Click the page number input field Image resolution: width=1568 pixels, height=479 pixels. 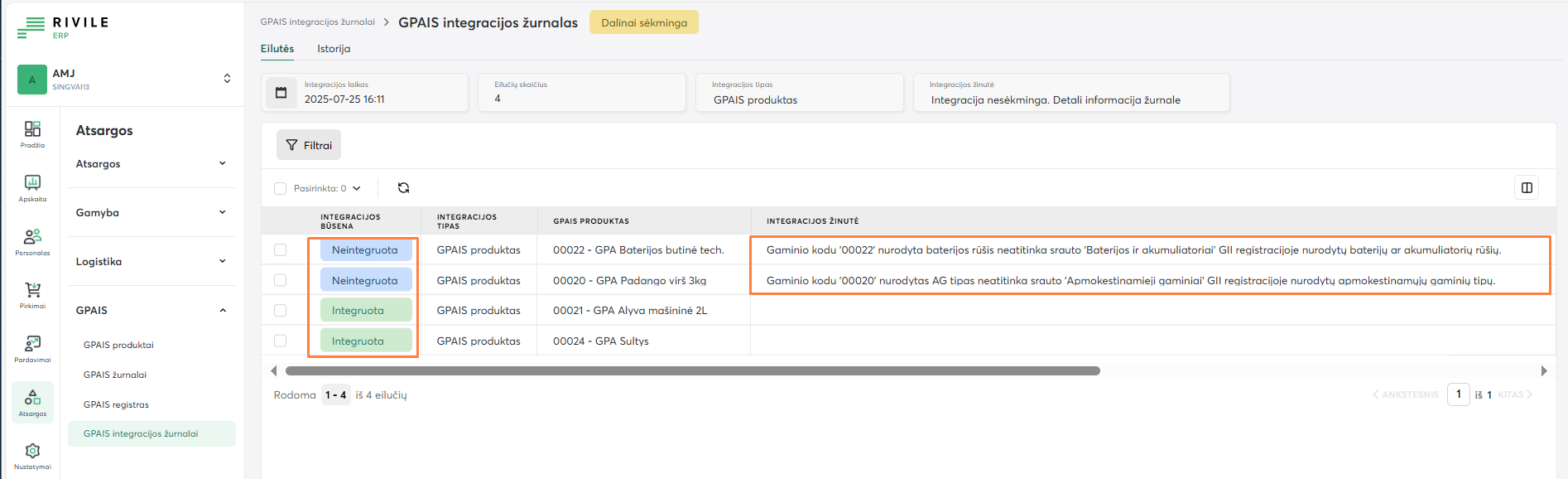[x=1458, y=394]
